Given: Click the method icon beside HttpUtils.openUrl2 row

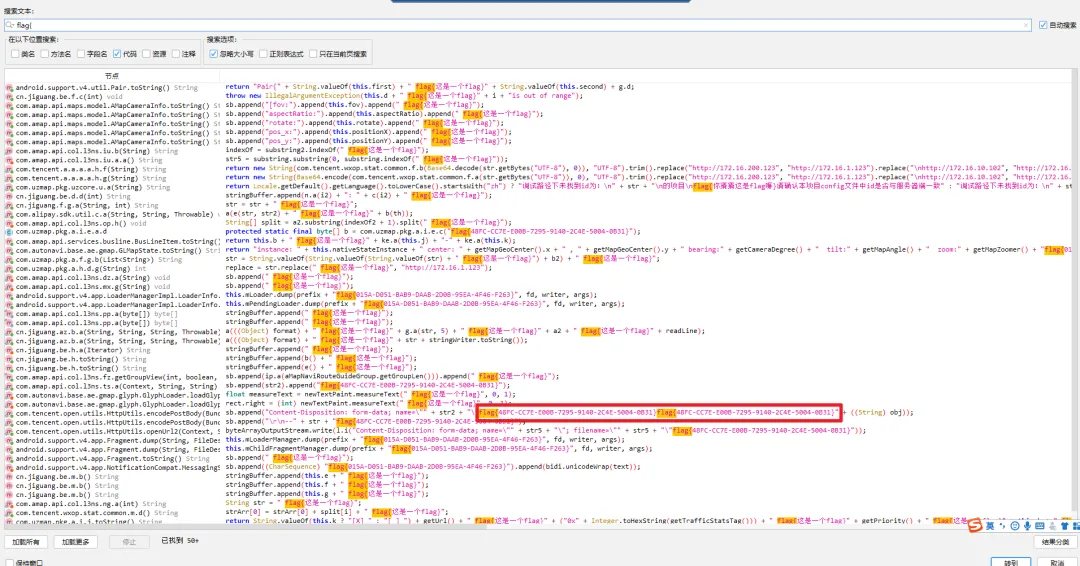Looking at the screenshot, I should point(10,431).
